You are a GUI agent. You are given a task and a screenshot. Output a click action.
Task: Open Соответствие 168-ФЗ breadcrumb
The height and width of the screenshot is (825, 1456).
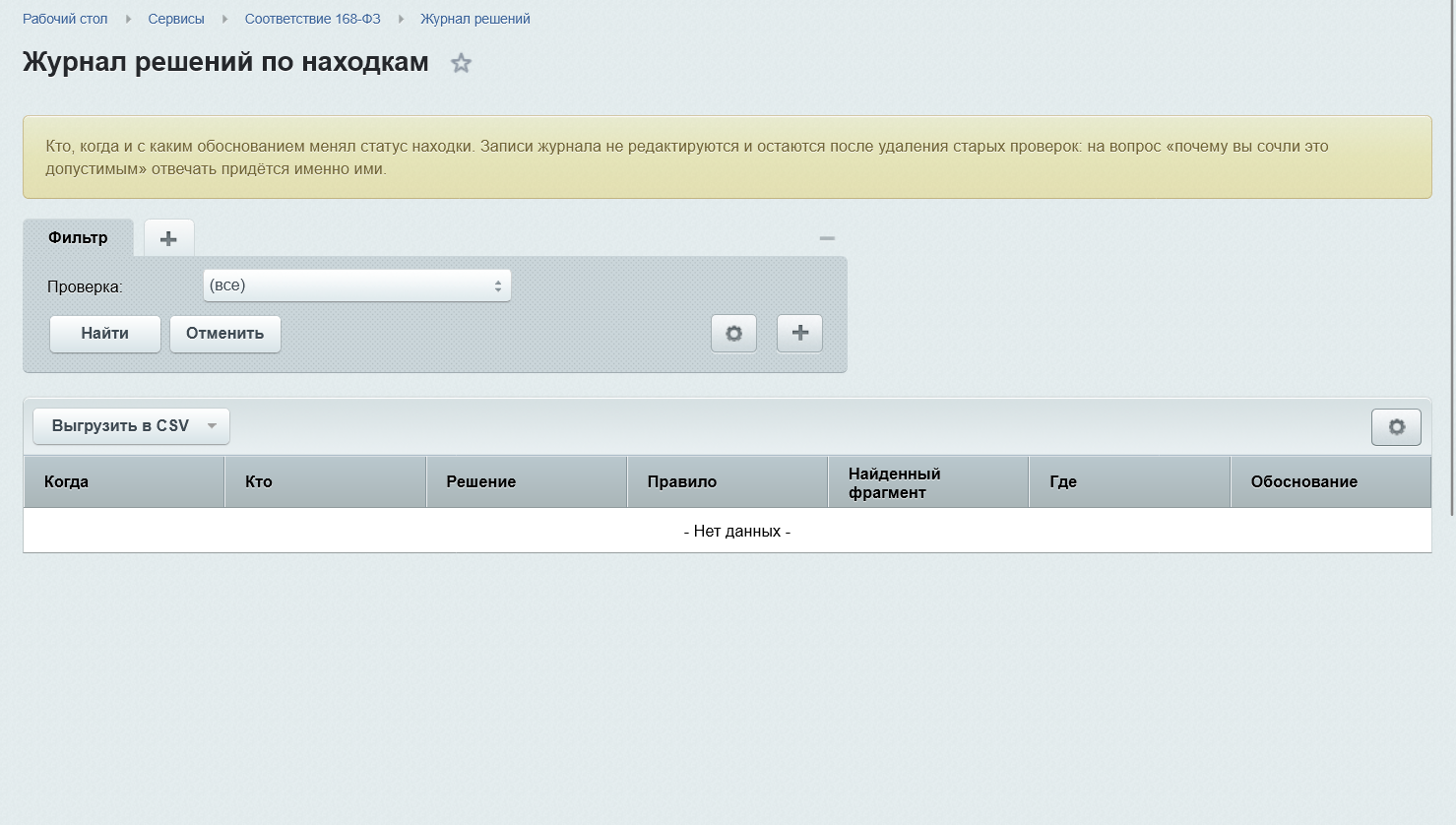coord(313,19)
